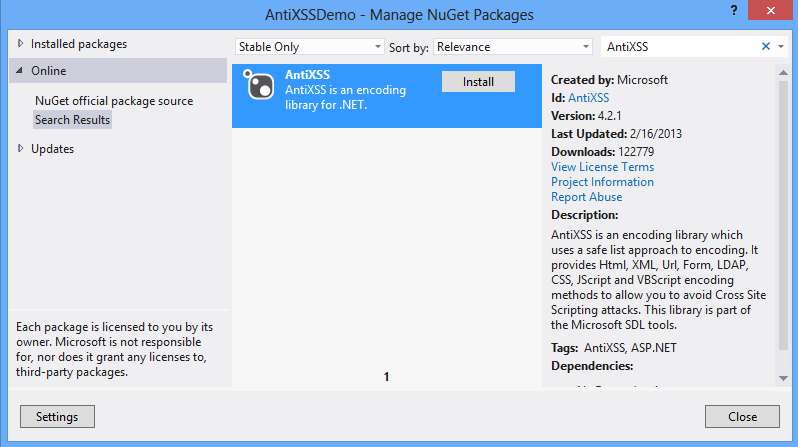Select Search Results under Online

coord(72,120)
